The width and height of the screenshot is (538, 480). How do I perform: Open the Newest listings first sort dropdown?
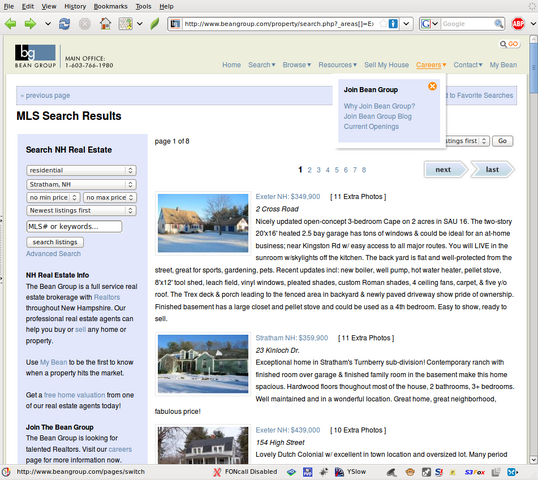tap(81, 210)
